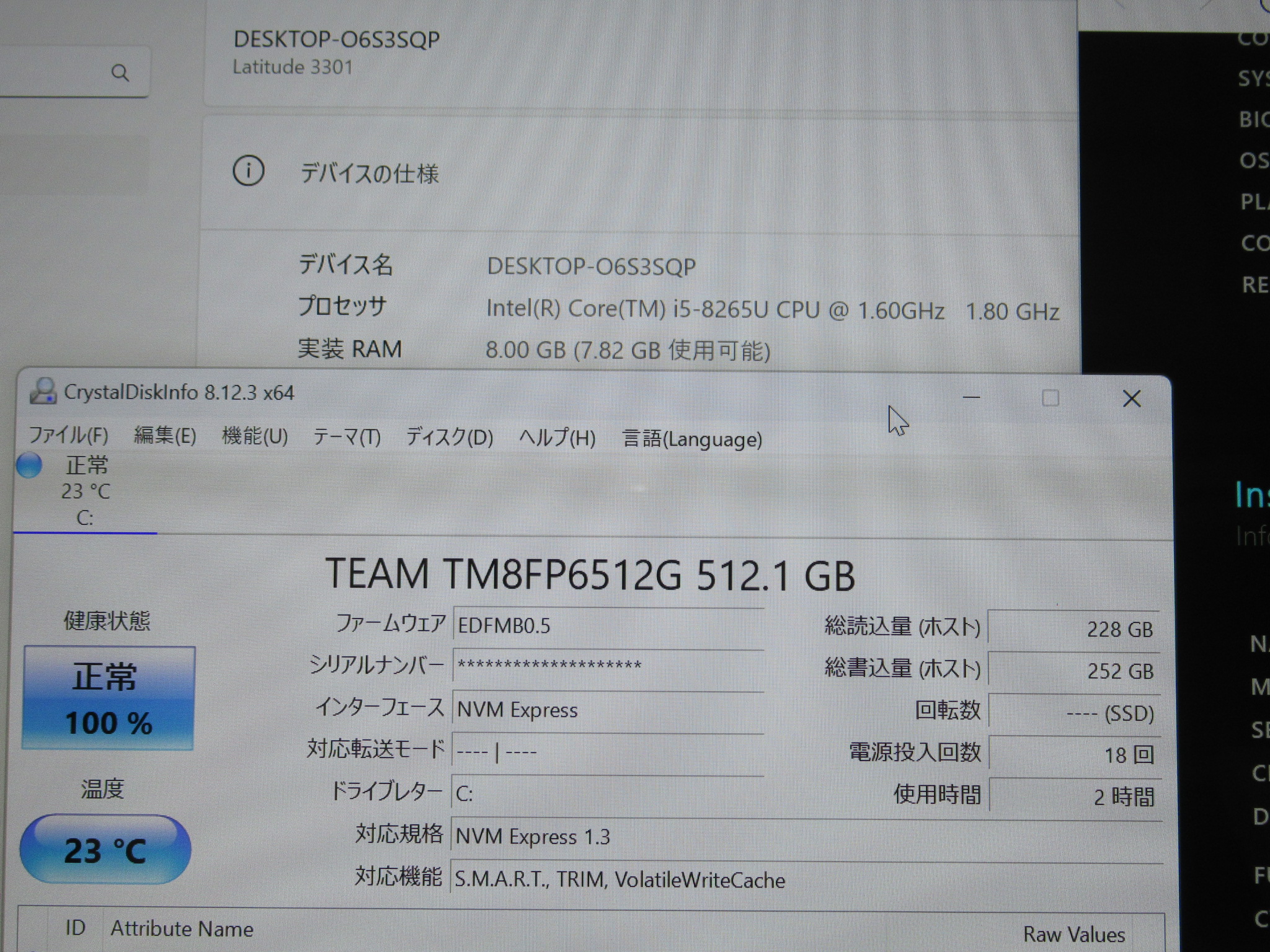Minimize the CrystalDiskInfo window

pyautogui.click(x=971, y=397)
